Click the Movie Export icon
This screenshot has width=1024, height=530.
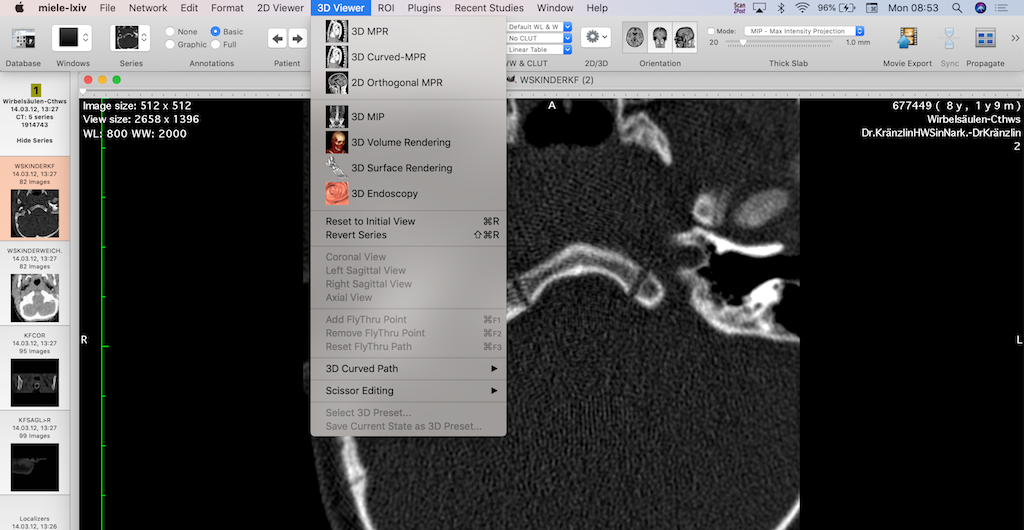click(906, 39)
